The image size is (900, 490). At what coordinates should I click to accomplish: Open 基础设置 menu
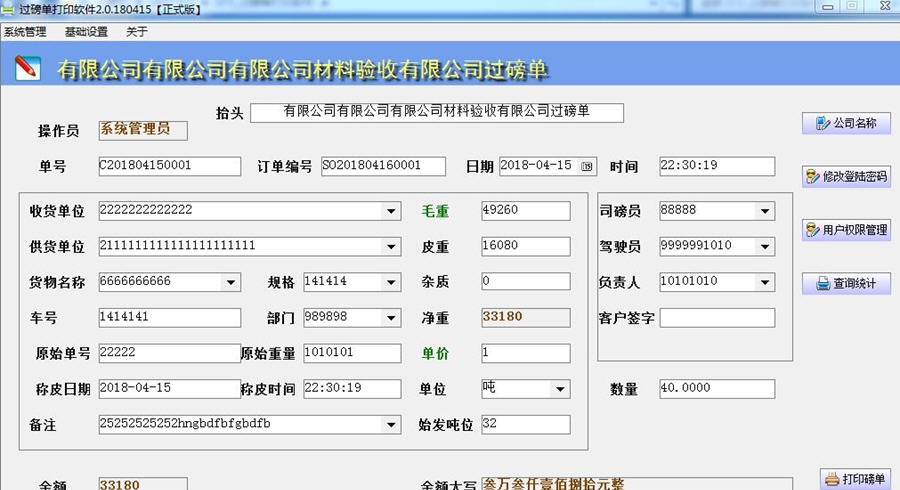[x=86, y=32]
